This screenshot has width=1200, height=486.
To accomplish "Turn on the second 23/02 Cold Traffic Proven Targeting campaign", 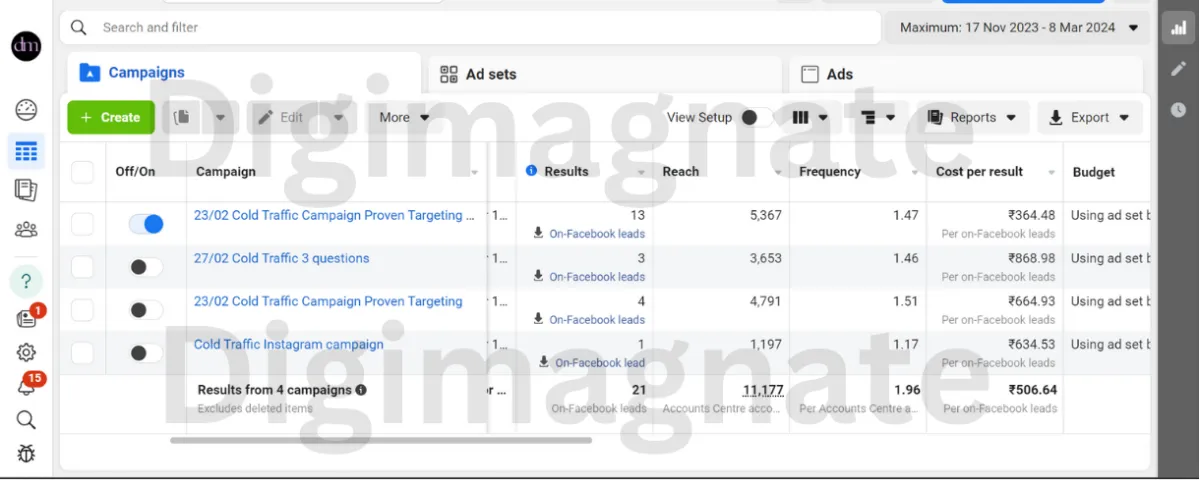I will pos(145,310).
